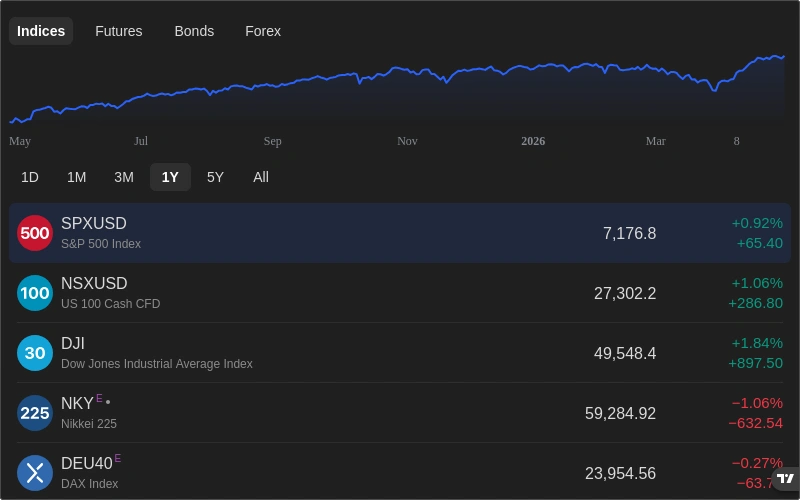The height and width of the screenshot is (500, 800).
Task: Click the 59,284.92 price value
Action: (620, 413)
